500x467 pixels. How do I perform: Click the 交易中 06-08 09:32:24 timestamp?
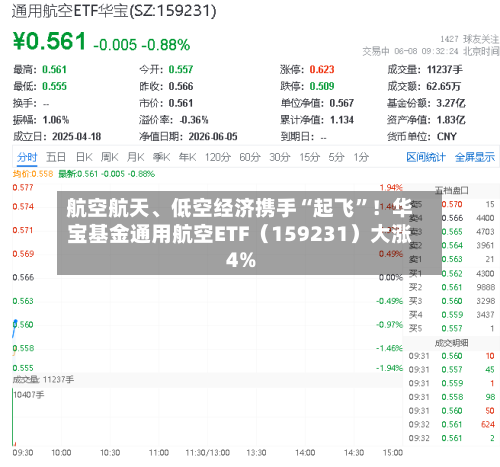coord(431,51)
